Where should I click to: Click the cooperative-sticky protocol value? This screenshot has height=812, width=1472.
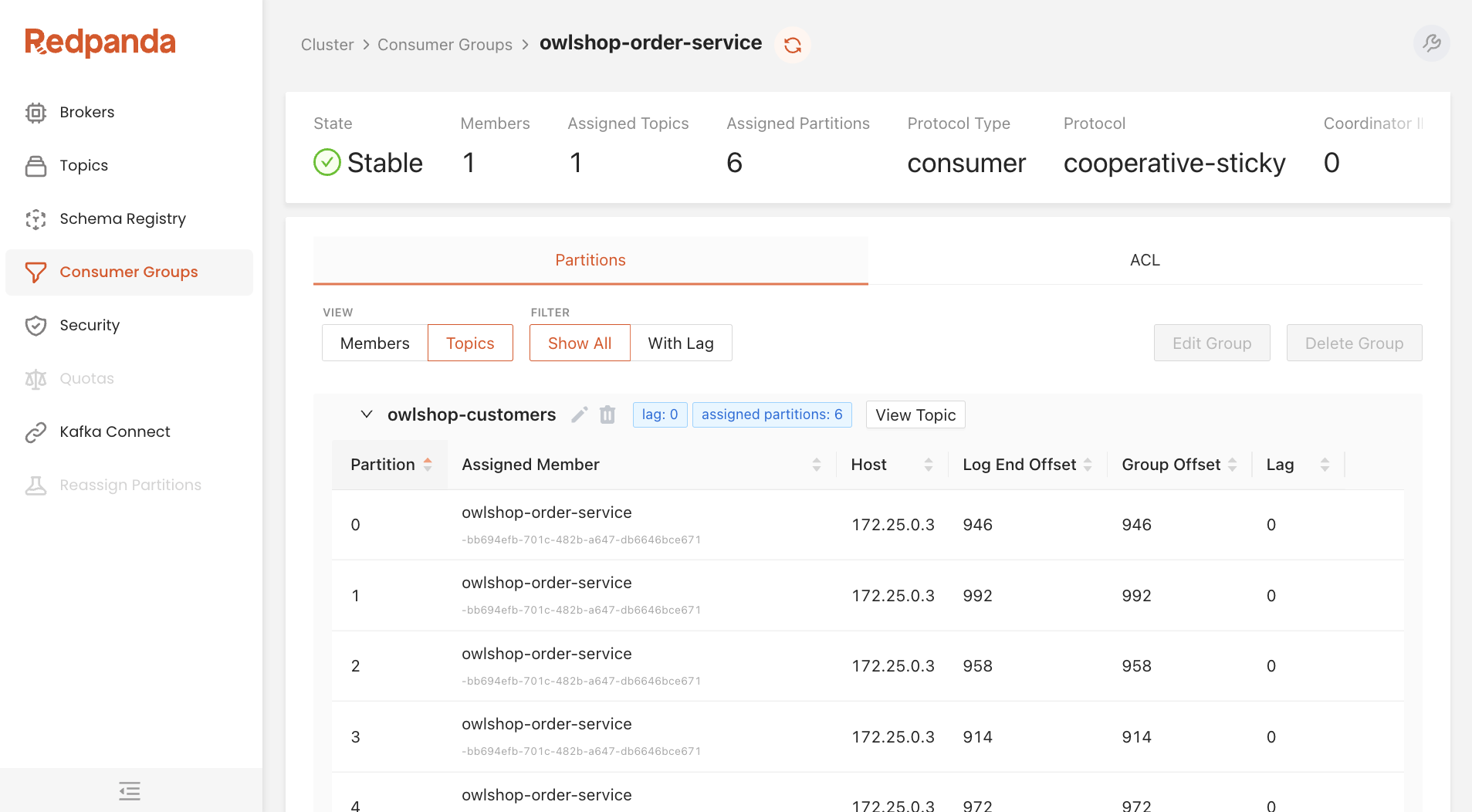click(1174, 163)
